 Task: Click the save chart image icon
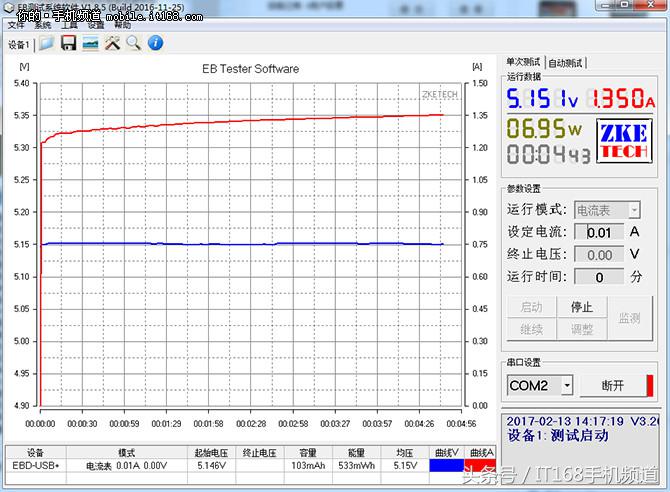tap(90, 43)
